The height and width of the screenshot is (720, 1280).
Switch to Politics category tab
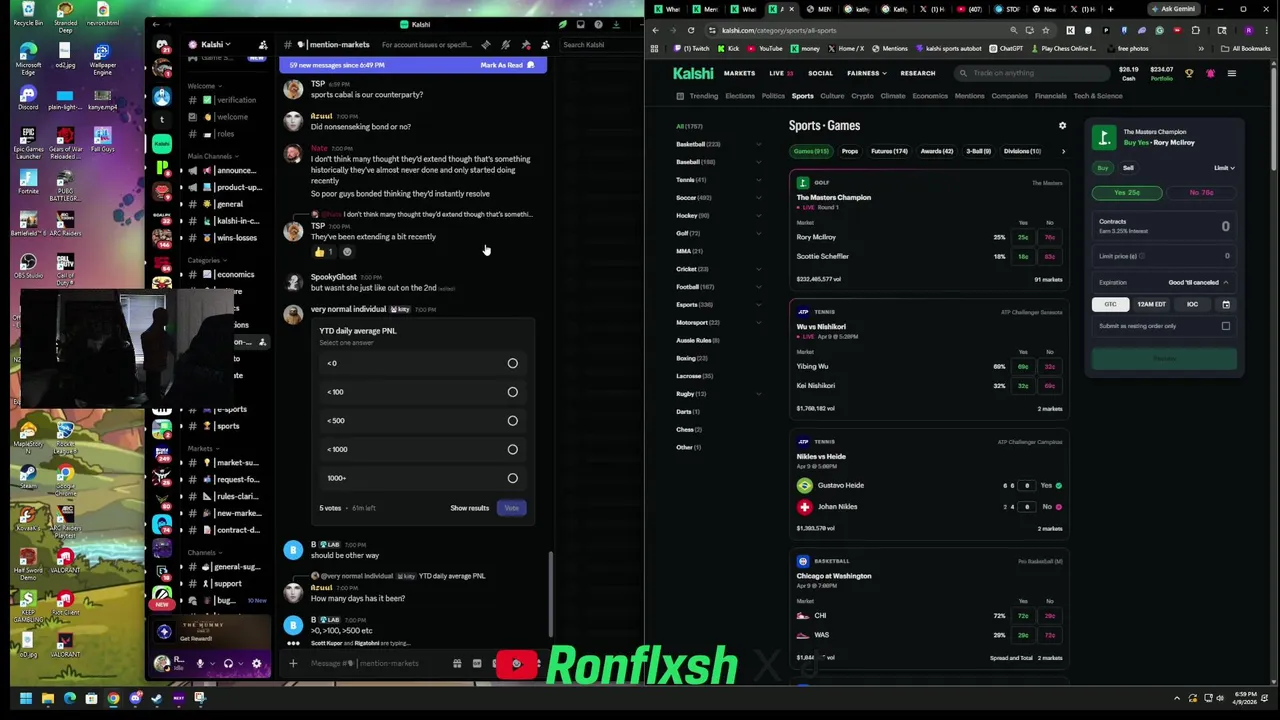(773, 96)
